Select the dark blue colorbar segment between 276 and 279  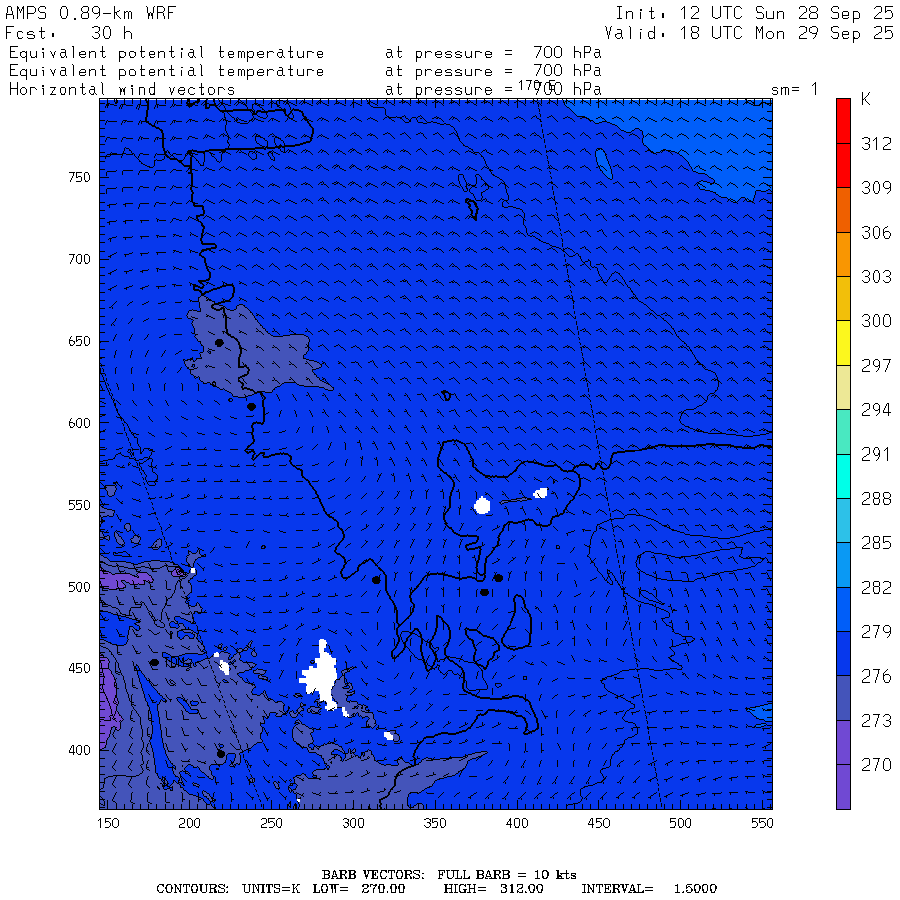click(x=843, y=654)
